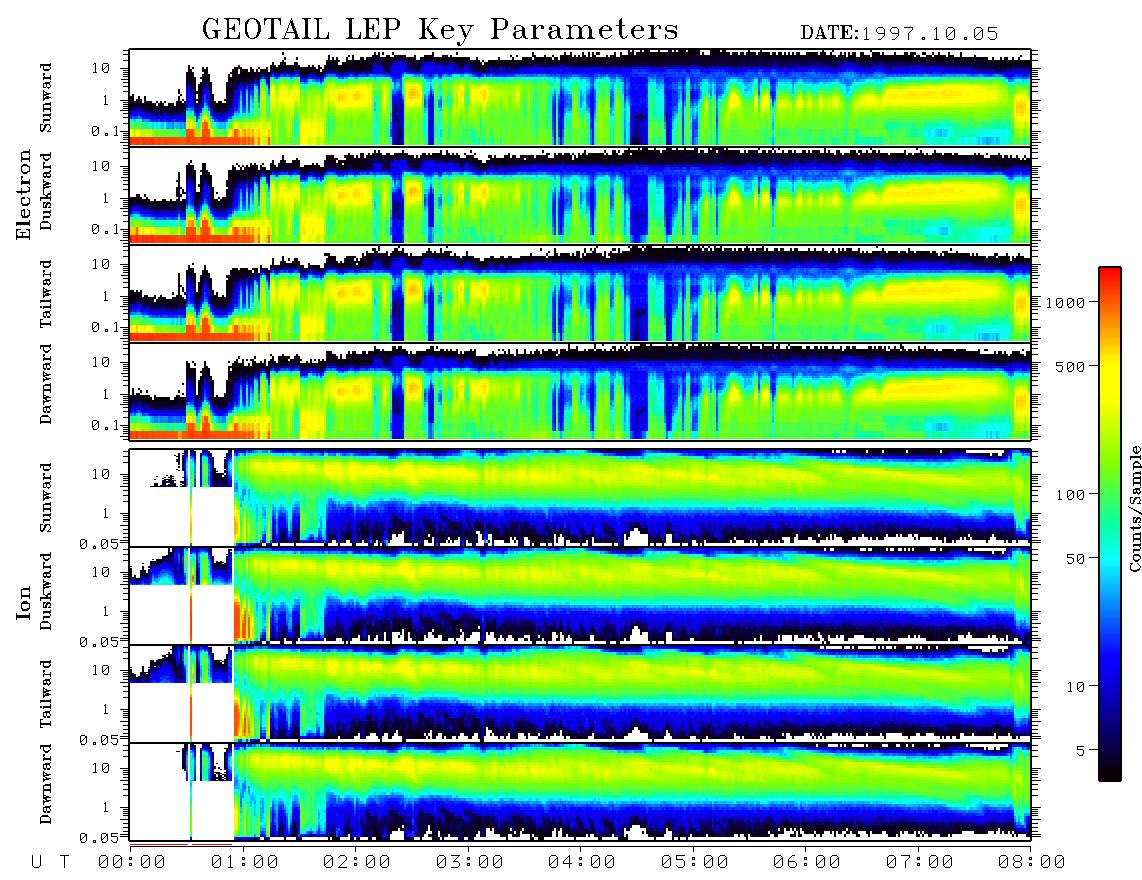The image size is (1142, 880).
Task: Select the colorbar tick value 5
Action: pos(1081,750)
